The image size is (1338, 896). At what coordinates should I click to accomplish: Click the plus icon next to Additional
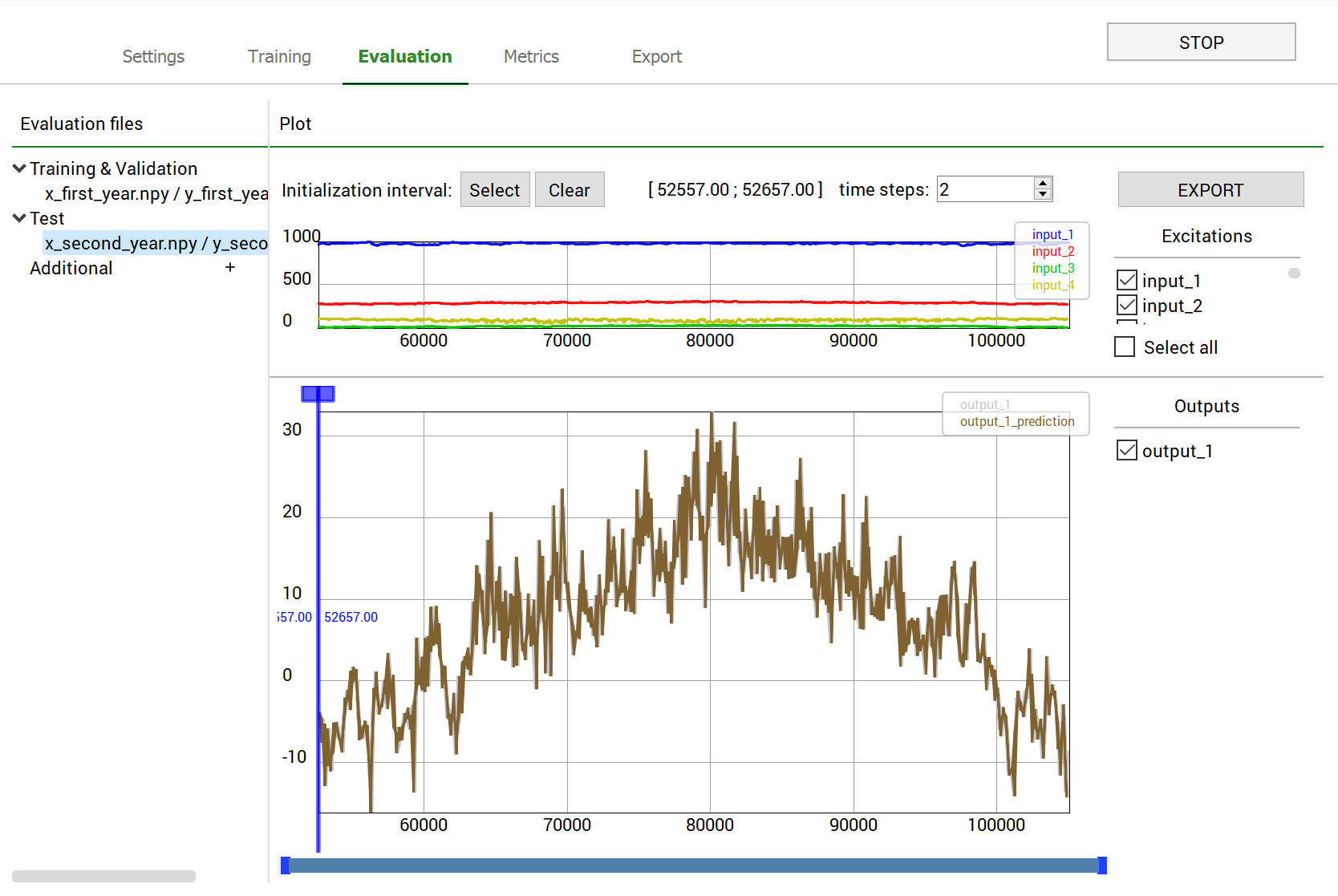(x=230, y=267)
